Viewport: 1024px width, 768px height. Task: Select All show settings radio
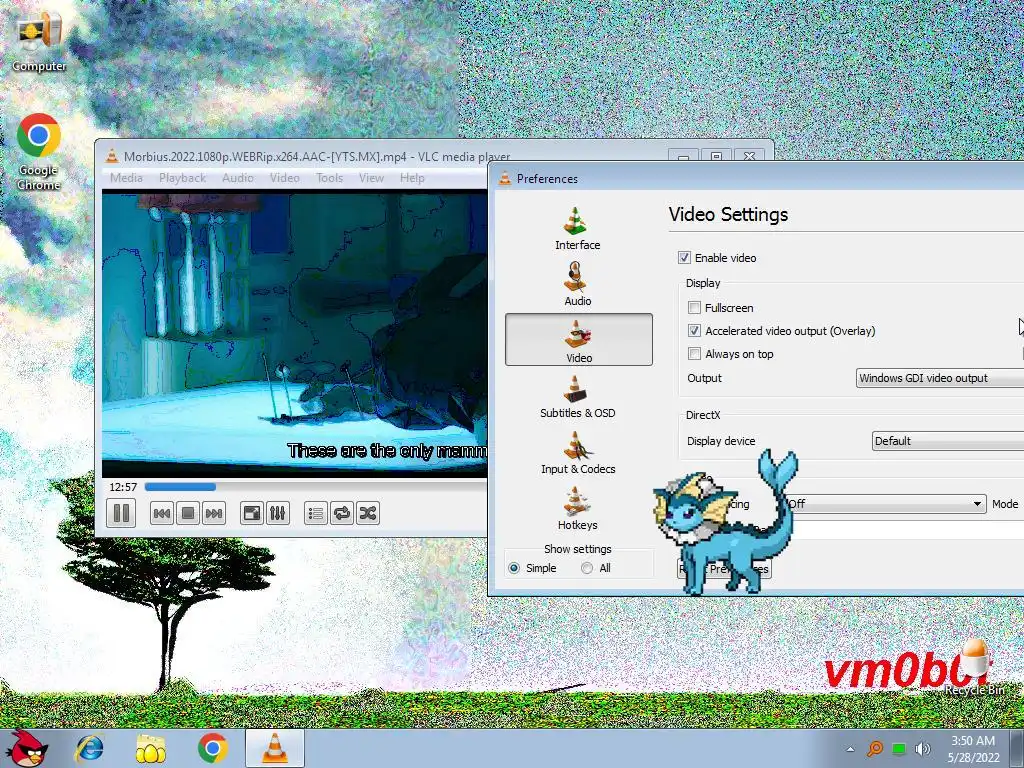tap(586, 568)
